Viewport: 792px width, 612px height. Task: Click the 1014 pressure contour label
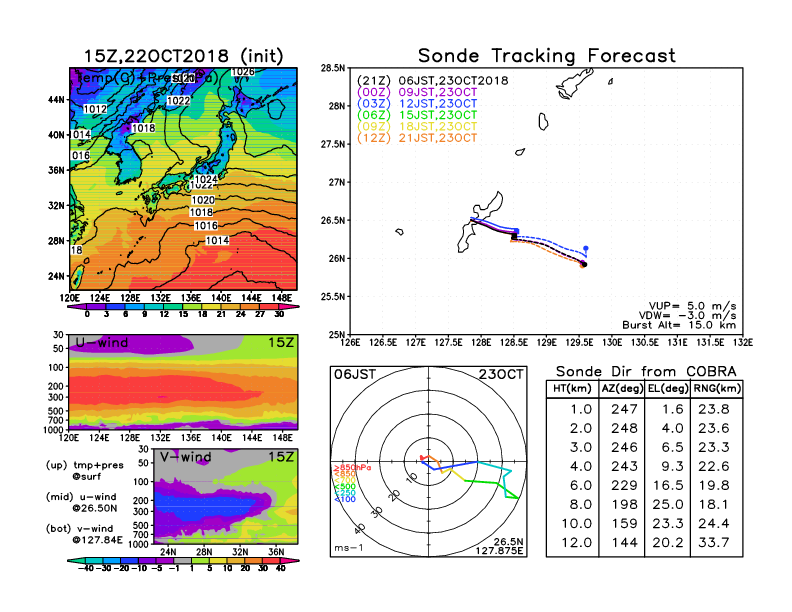[x=217, y=241]
